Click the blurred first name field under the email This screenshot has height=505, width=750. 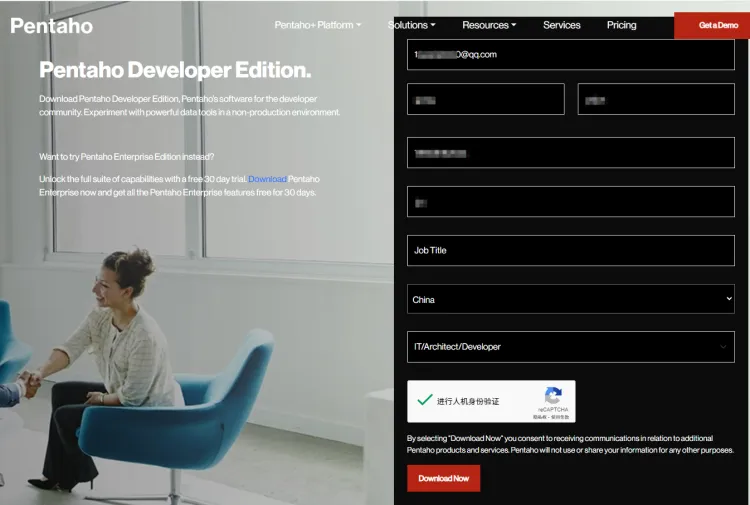coord(485,99)
